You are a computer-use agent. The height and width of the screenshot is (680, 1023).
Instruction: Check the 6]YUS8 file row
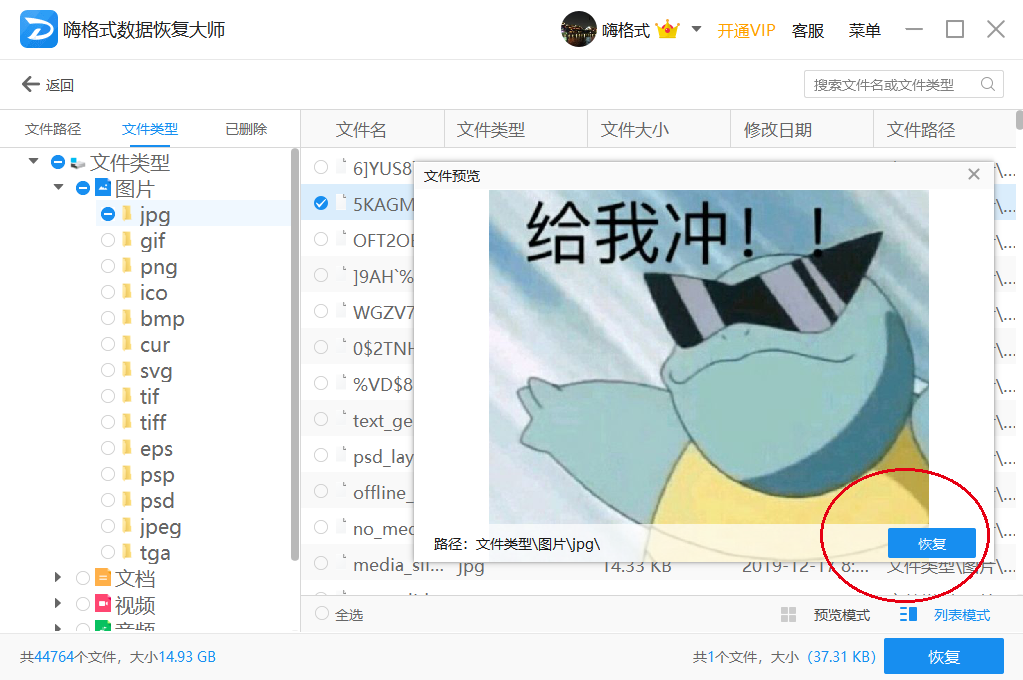click(x=321, y=167)
